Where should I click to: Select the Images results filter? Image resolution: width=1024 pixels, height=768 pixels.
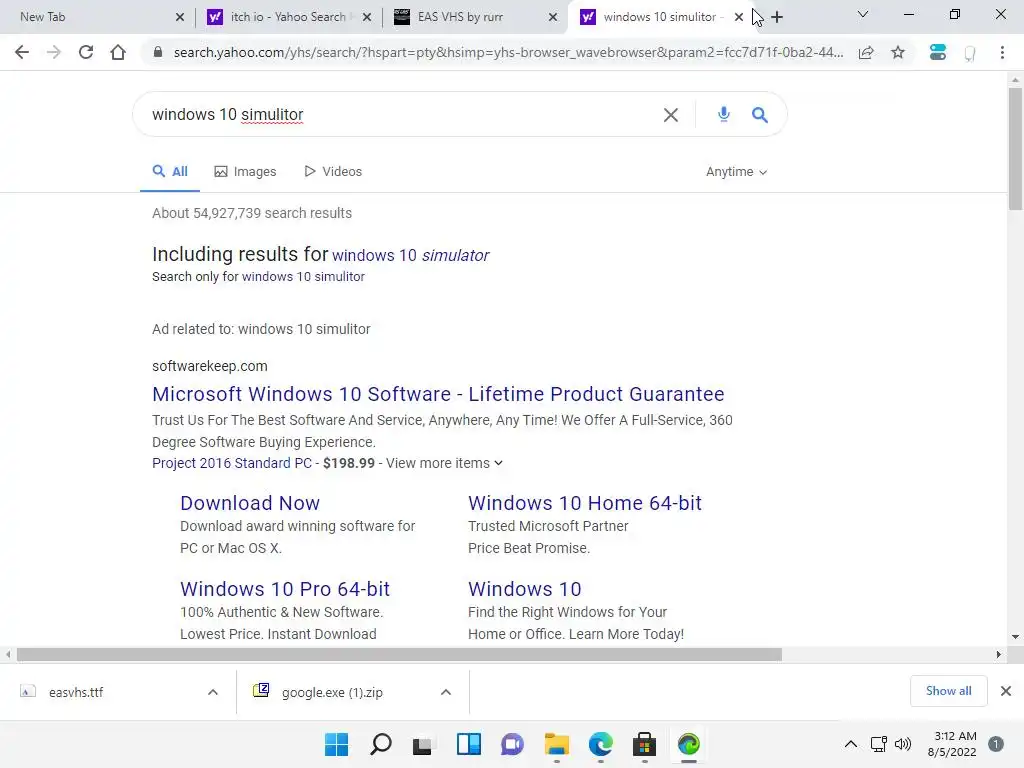pyautogui.click(x=245, y=172)
